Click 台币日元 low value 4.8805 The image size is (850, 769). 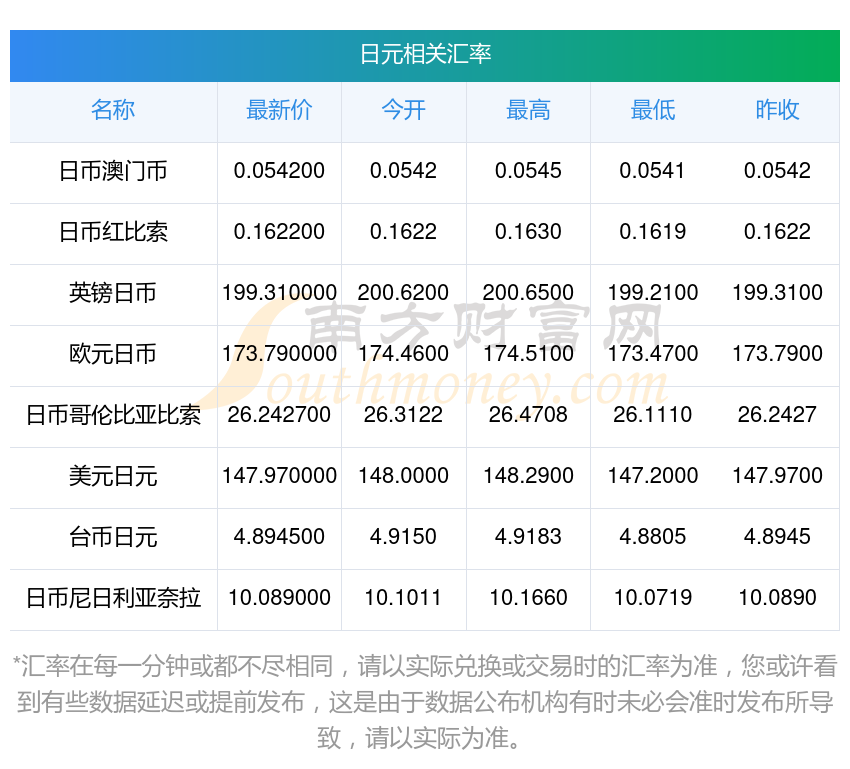tap(653, 537)
